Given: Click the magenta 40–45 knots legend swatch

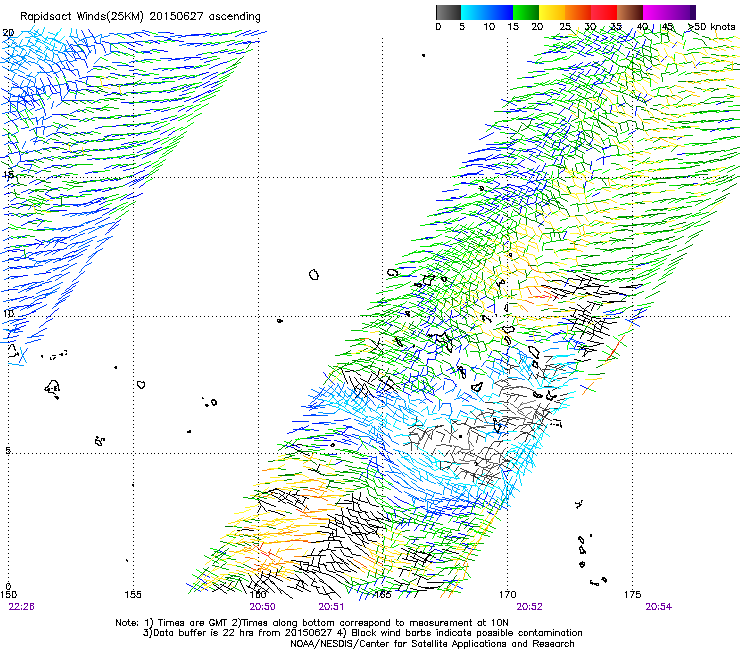Looking at the screenshot, I should 656,12.
